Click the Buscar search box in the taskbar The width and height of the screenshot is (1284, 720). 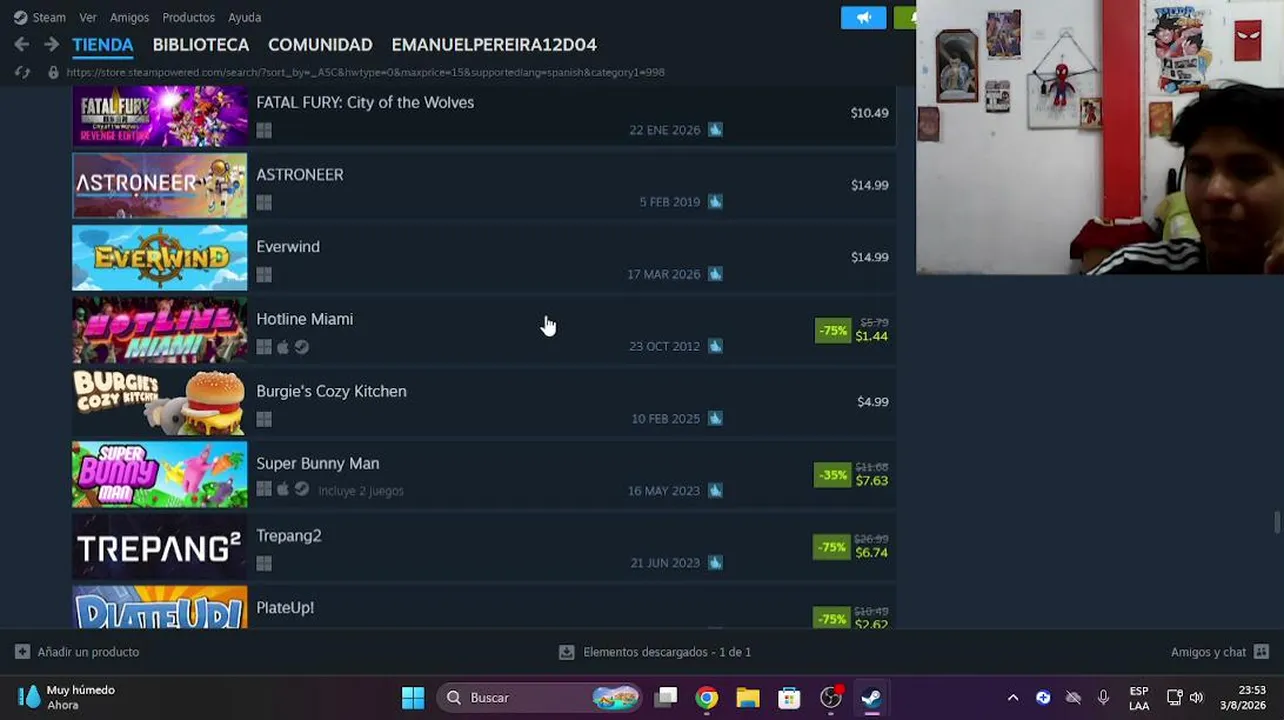click(541, 698)
